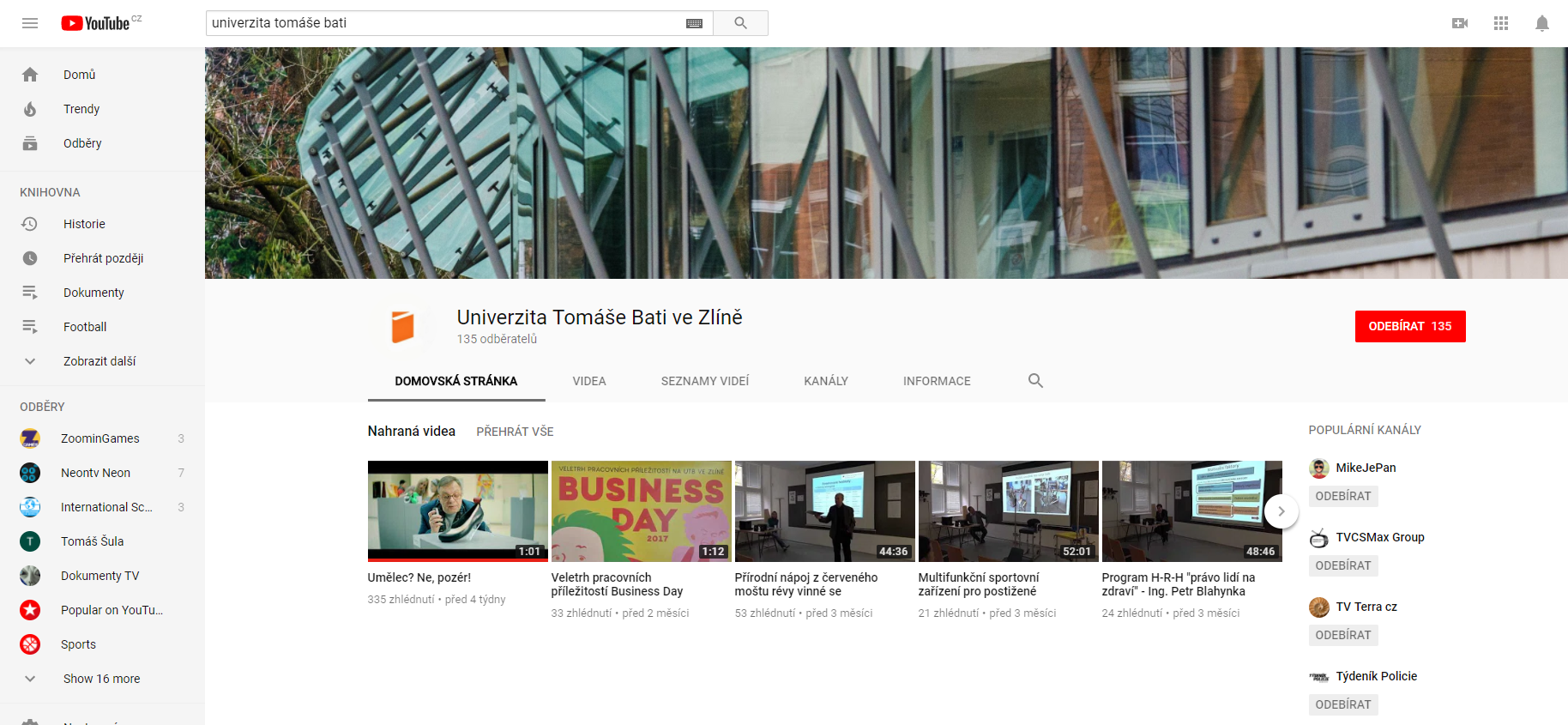Open Multifunkční sportovní zařízení title
Image resolution: width=1568 pixels, height=725 pixels.
coord(979,584)
